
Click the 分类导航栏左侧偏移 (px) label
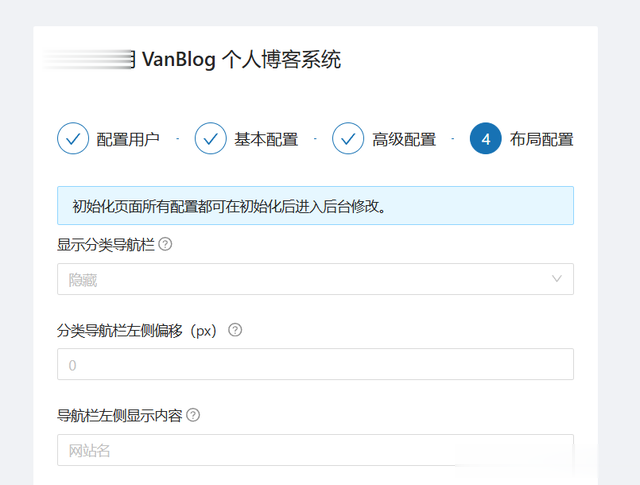[137, 330]
